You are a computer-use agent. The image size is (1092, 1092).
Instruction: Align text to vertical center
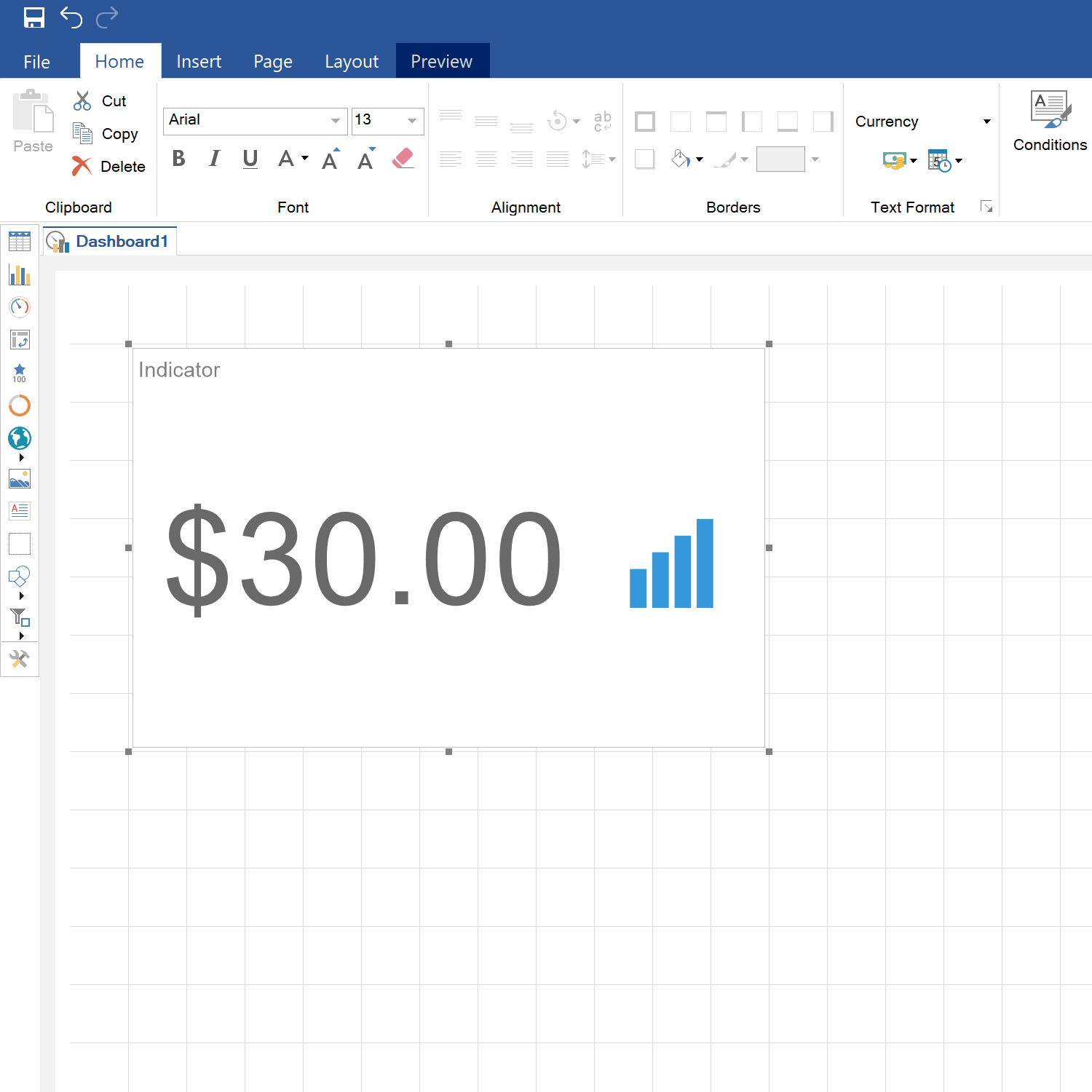pos(486,121)
